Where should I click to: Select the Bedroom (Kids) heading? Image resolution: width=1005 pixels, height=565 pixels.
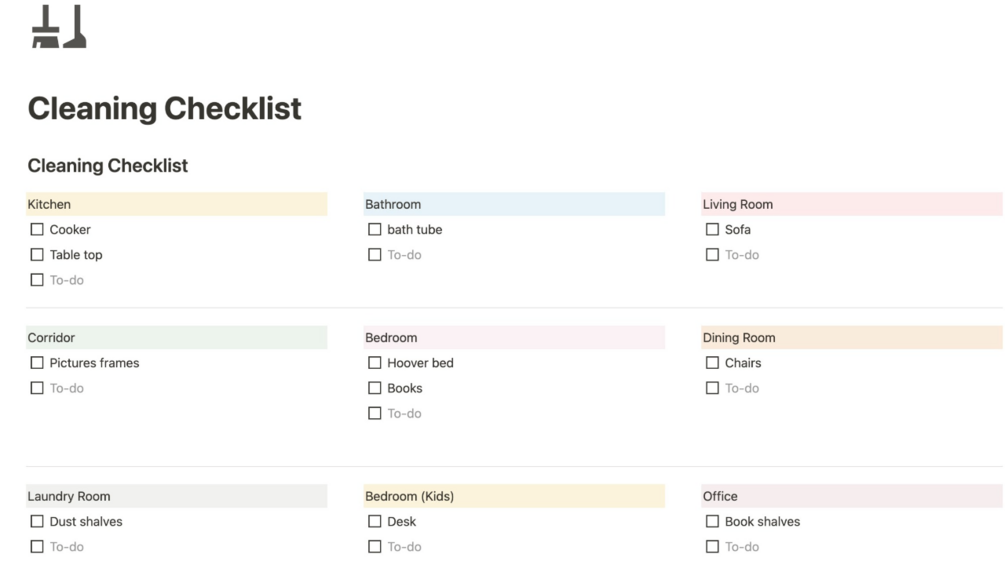[x=409, y=496]
